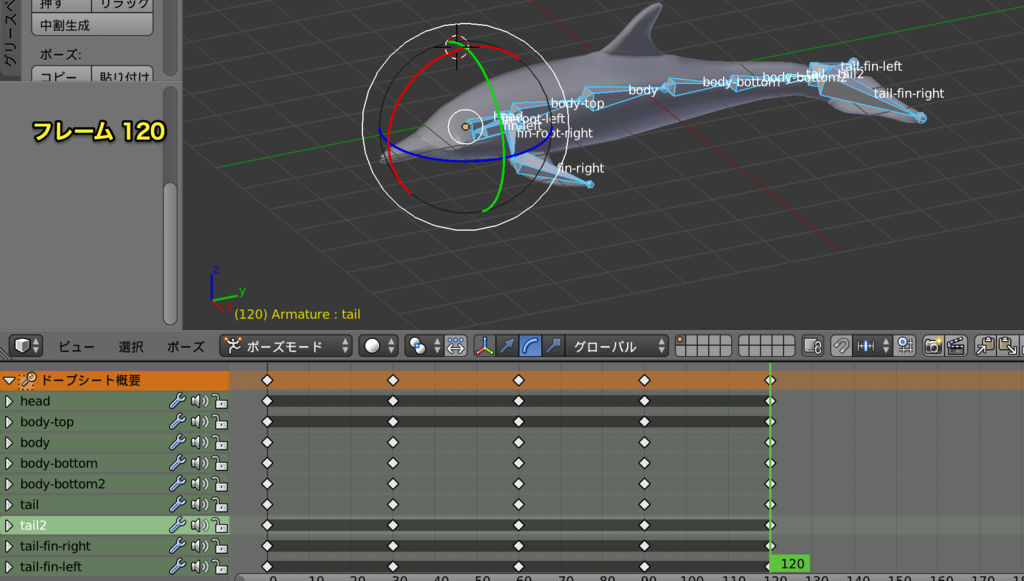This screenshot has height=581, width=1024.
Task: Open the ポーズ menu in the header
Action: click(x=185, y=347)
